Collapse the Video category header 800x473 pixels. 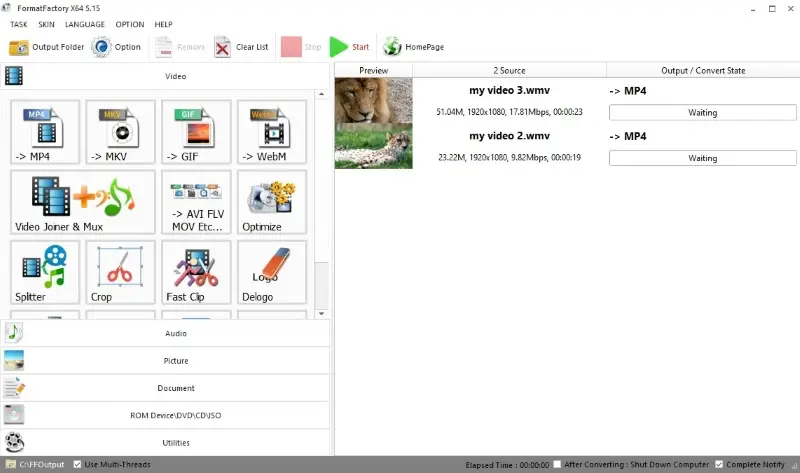coord(165,76)
